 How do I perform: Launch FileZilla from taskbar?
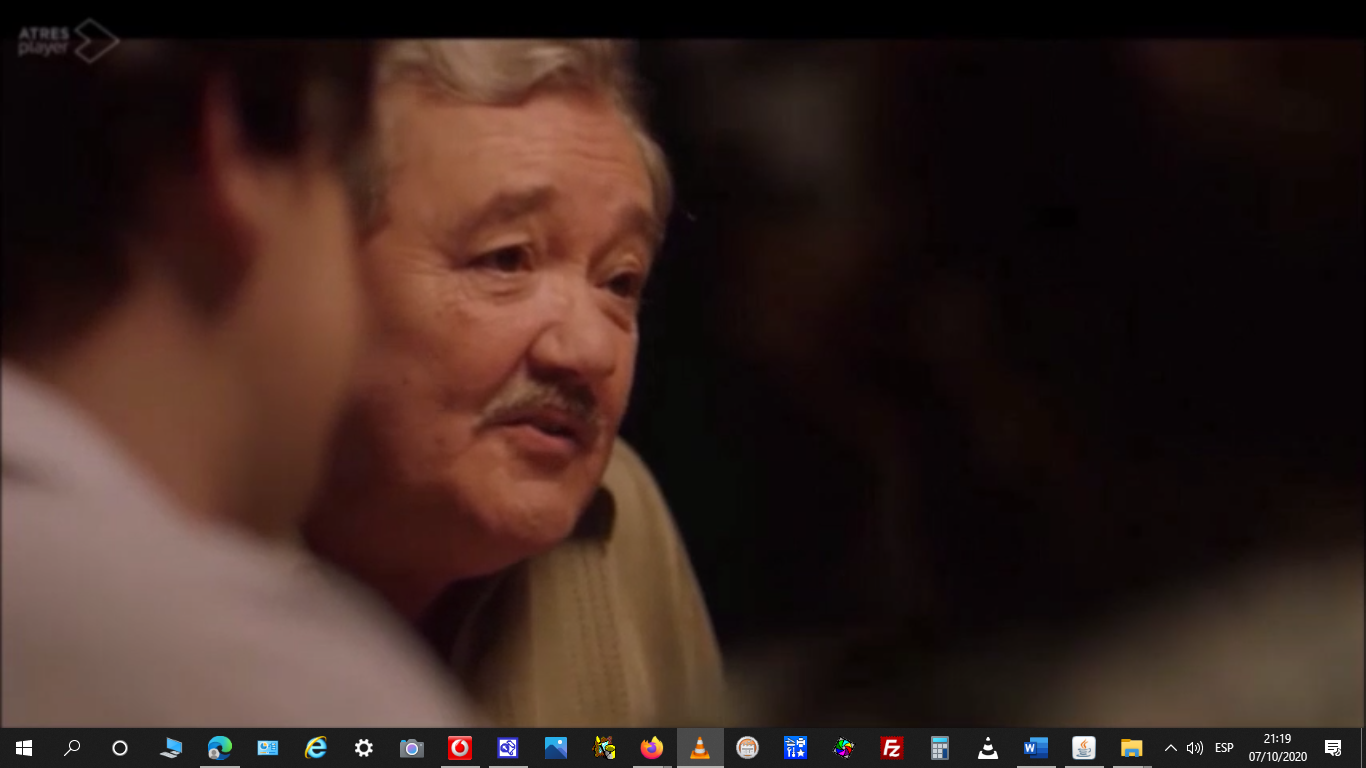pos(892,748)
